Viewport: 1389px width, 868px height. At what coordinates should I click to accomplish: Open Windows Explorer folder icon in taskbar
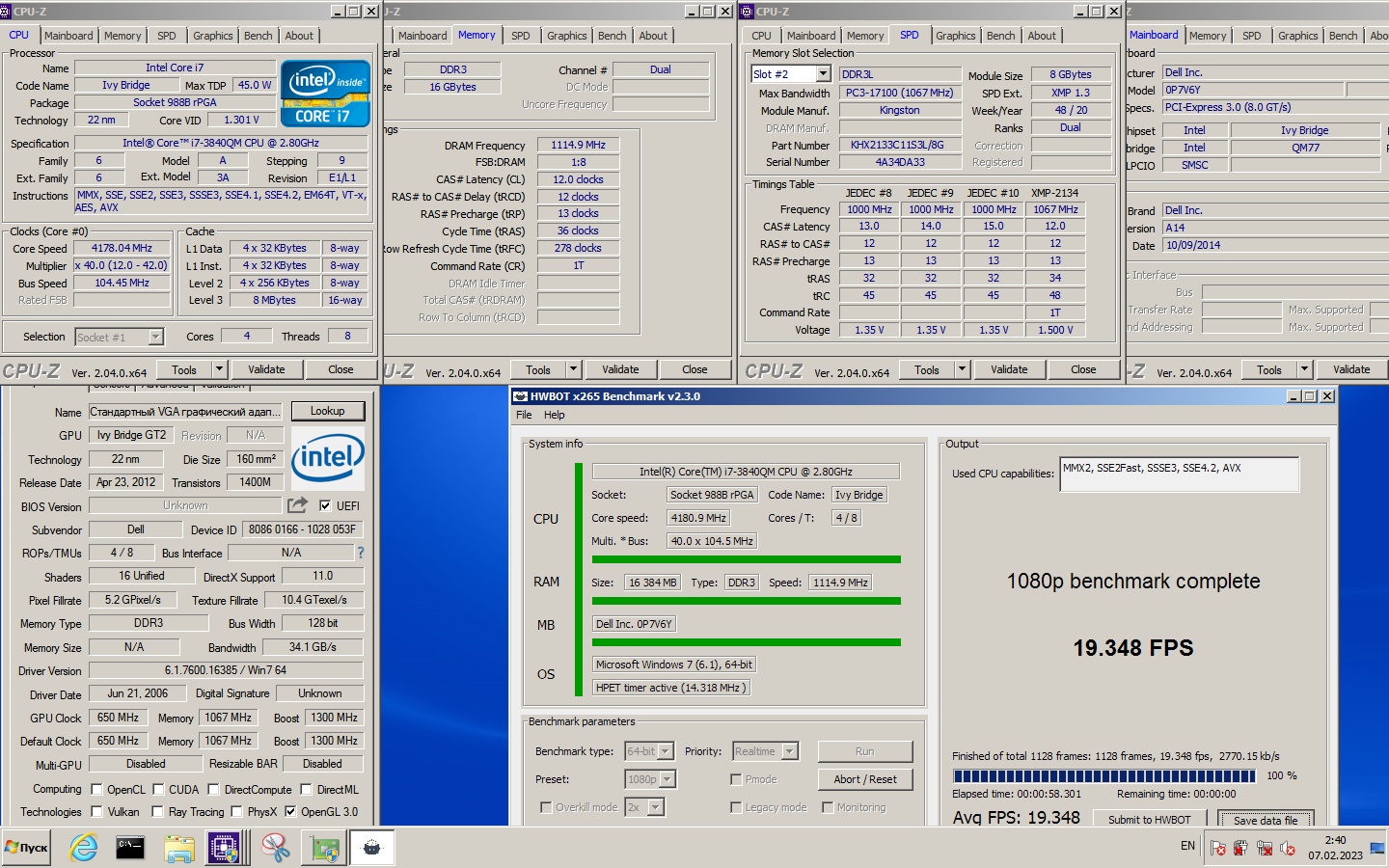pos(179,848)
